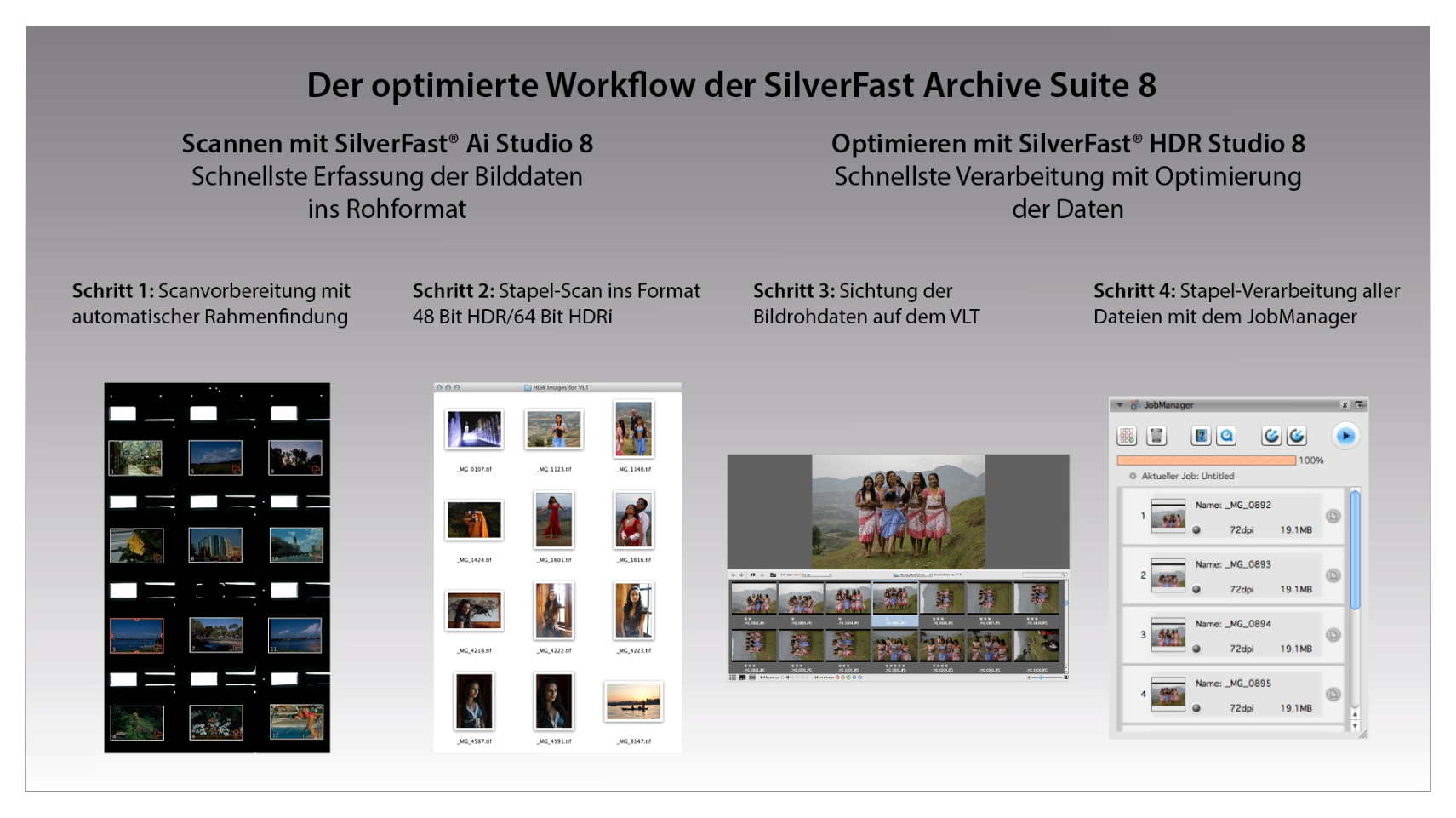Open _MG_1140.tif thumbnail in HDR Images window
The image size is (1456, 818).
click(x=634, y=429)
